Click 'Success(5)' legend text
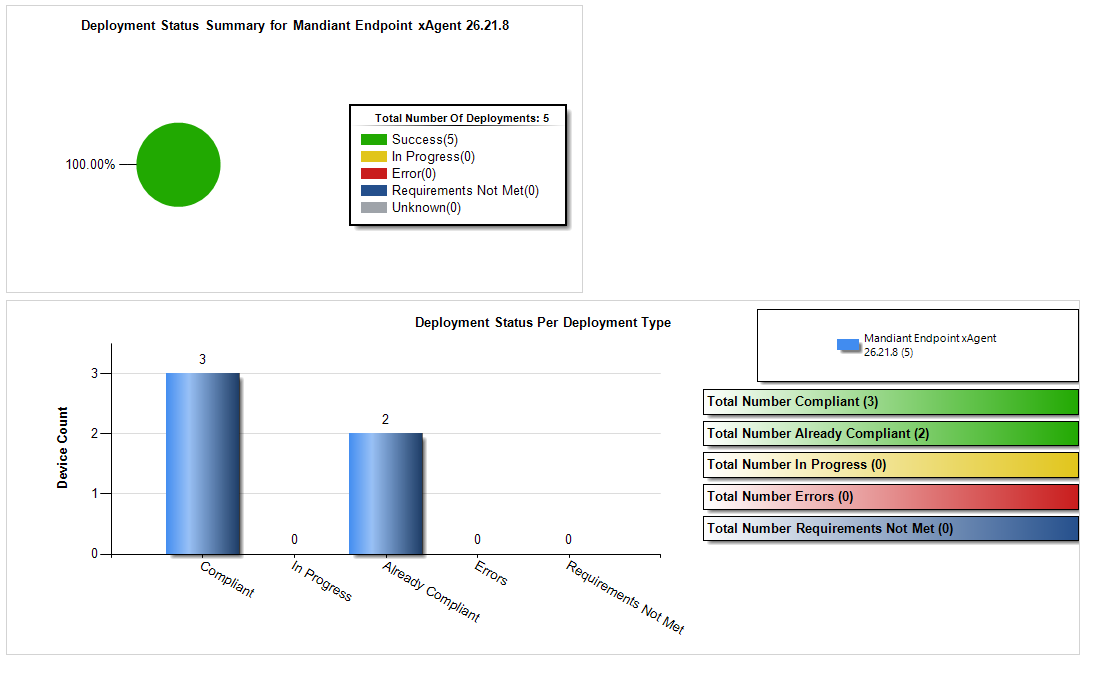The height and width of the screenshot is (674, 1099). coord(425,139)
